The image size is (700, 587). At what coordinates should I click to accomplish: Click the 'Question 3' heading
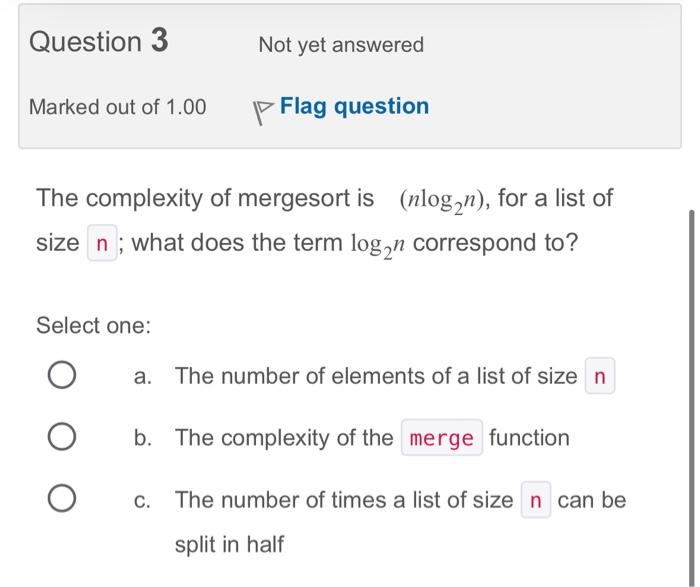[x=99, y=41]
